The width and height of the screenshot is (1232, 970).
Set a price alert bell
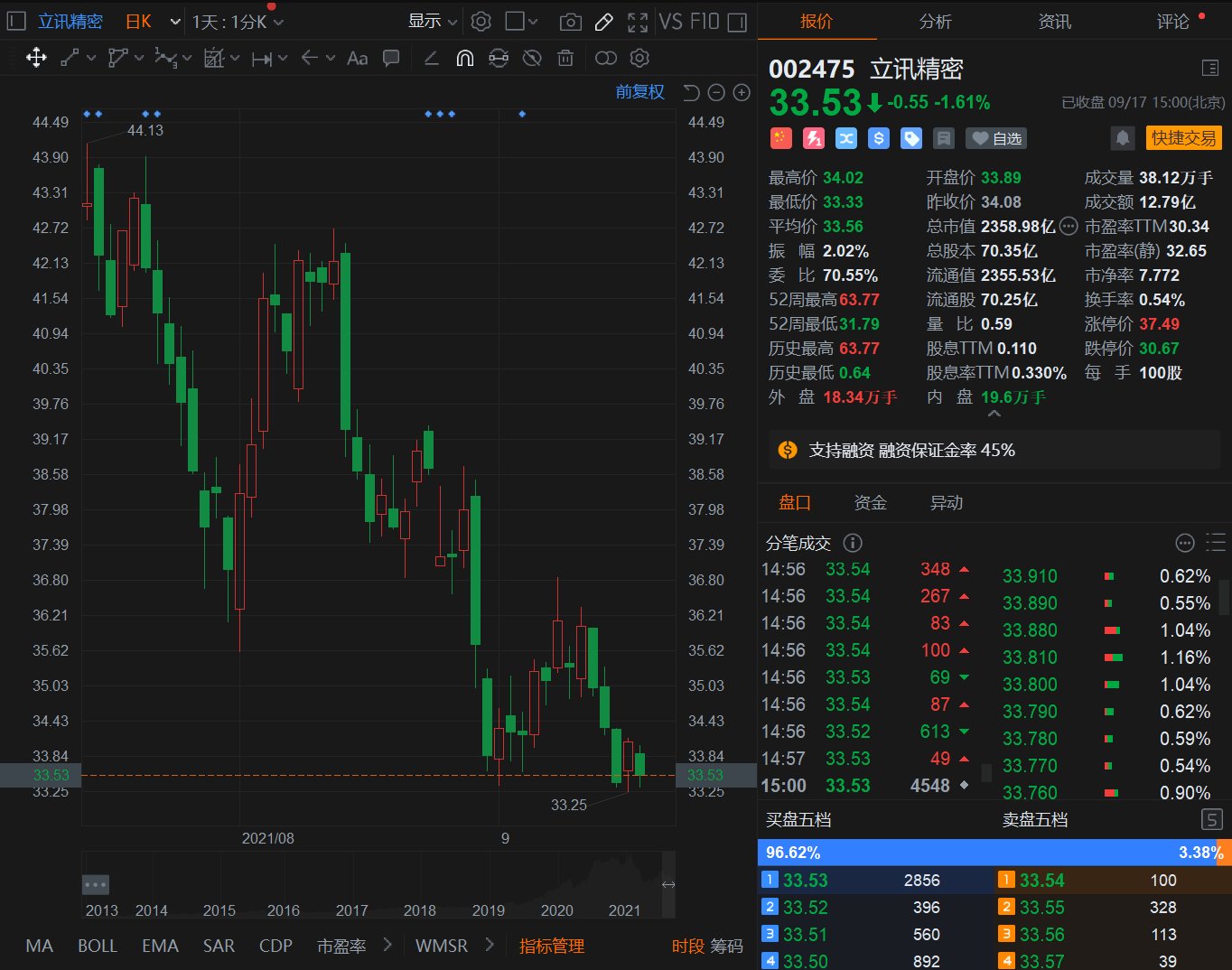tap(1123, 138)
